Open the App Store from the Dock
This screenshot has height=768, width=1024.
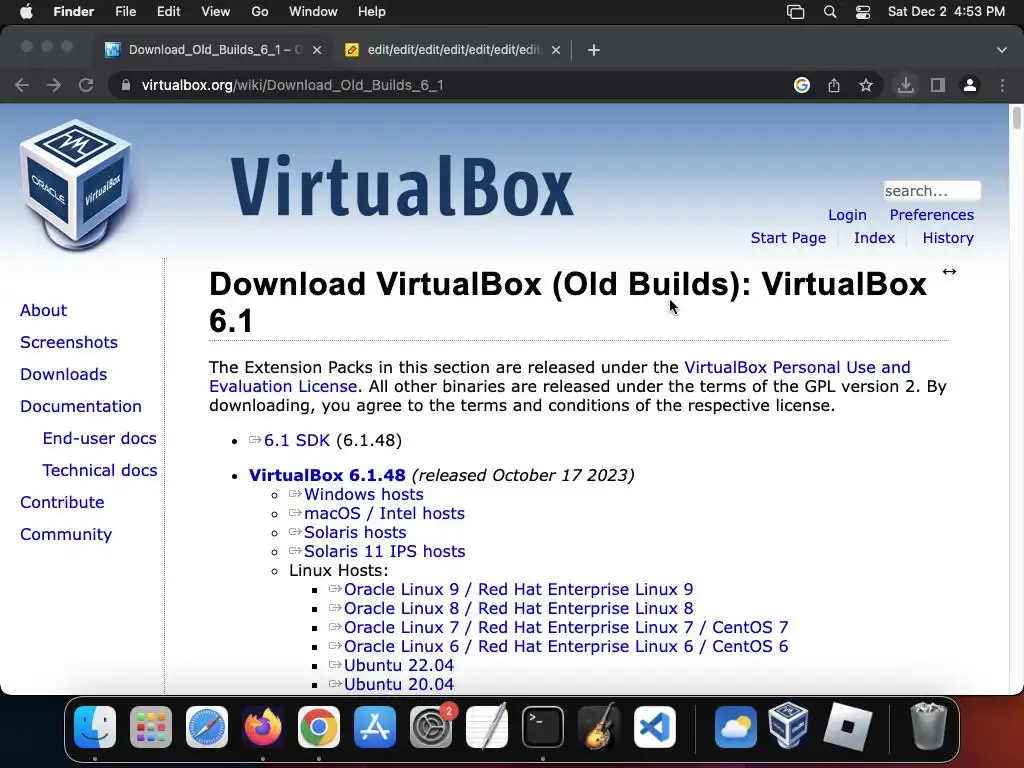[375, 727]
